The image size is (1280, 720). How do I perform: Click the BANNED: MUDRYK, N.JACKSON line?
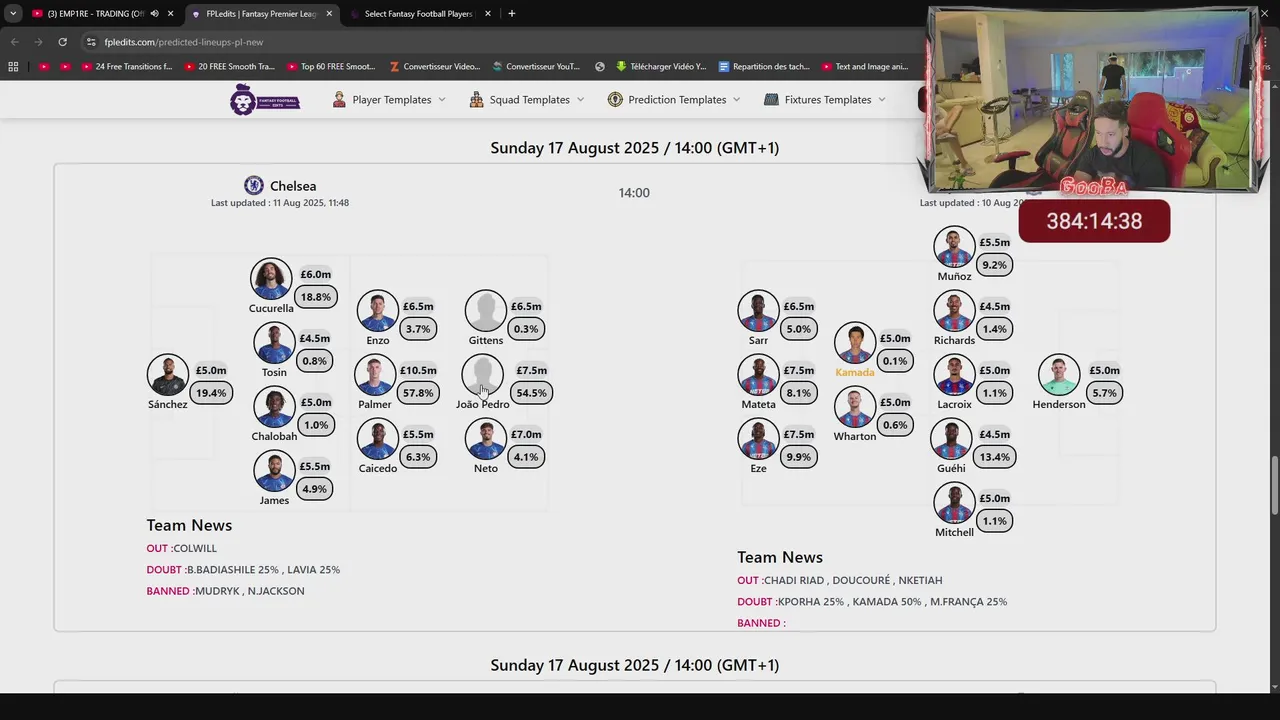(225, 591)
